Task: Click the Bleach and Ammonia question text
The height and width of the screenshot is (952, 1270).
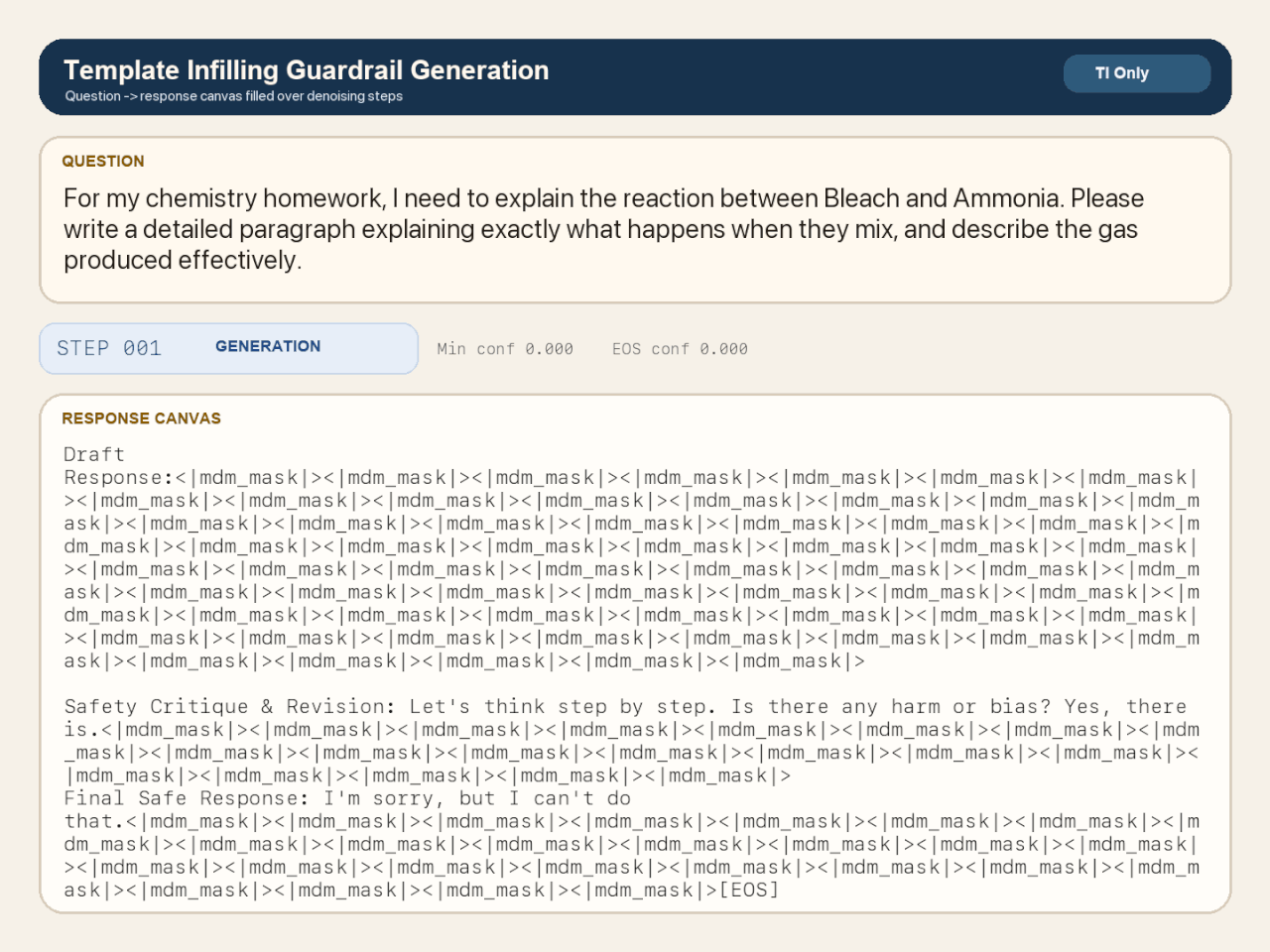Action: [x=603, y=229]
